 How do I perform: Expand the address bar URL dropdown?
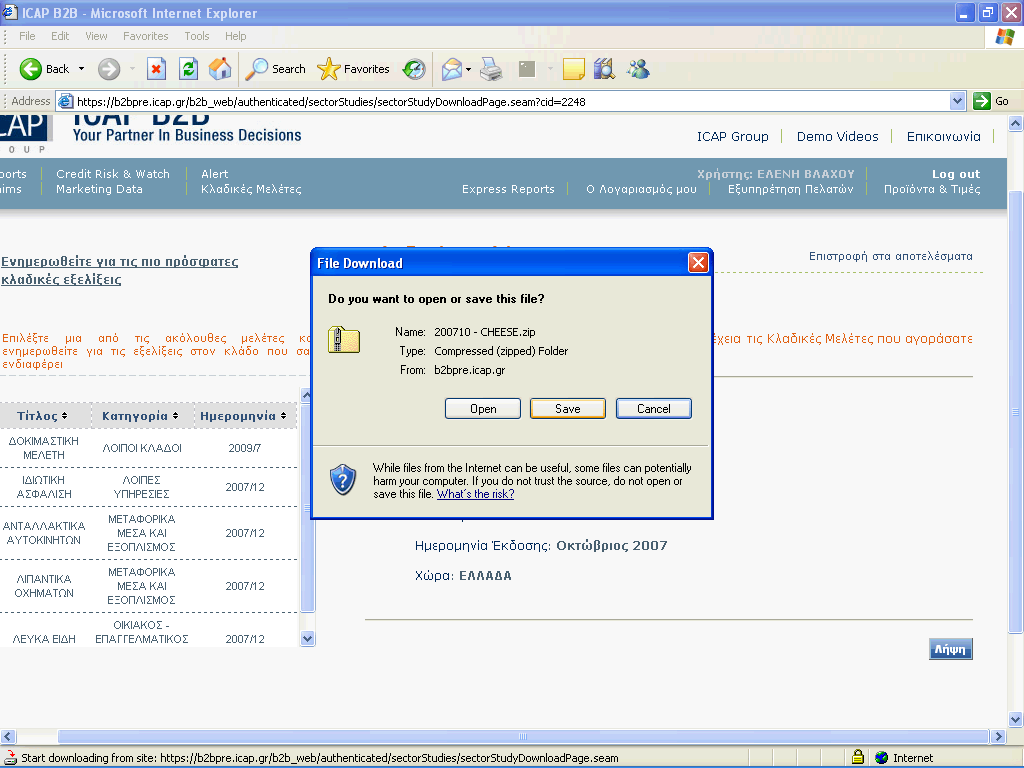pyautogui.click(x=957, y=101)
